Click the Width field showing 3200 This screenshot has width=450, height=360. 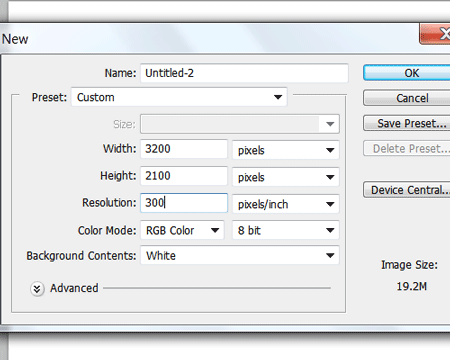184,149
